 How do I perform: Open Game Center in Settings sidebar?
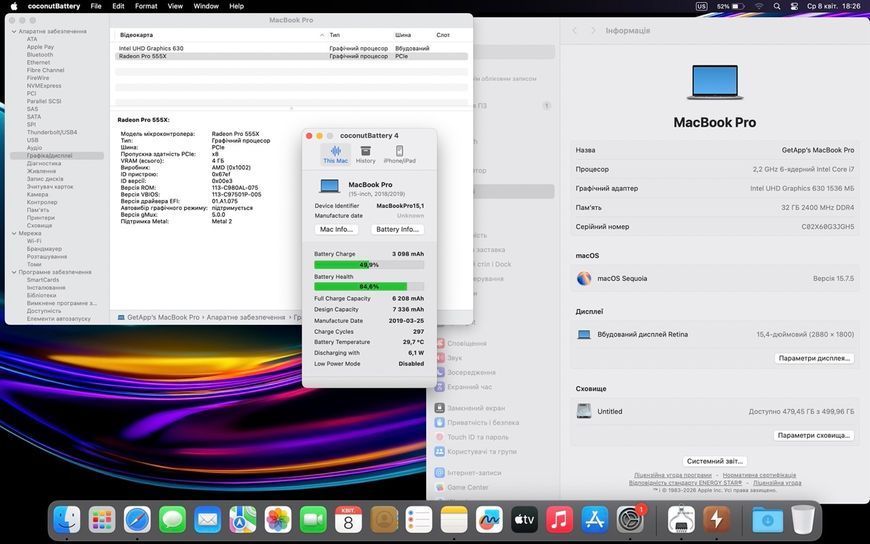[x=468, y=487]
